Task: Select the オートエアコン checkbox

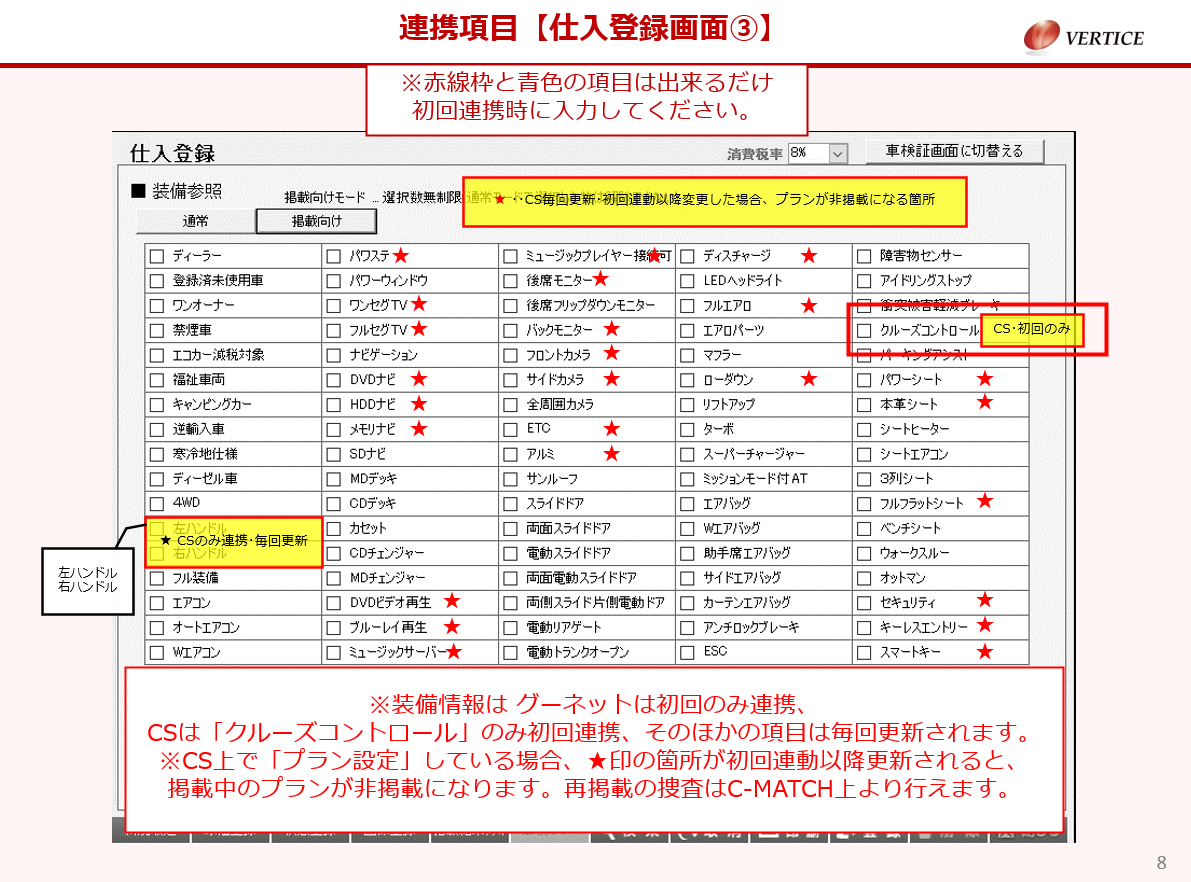Action: [157, 628]
